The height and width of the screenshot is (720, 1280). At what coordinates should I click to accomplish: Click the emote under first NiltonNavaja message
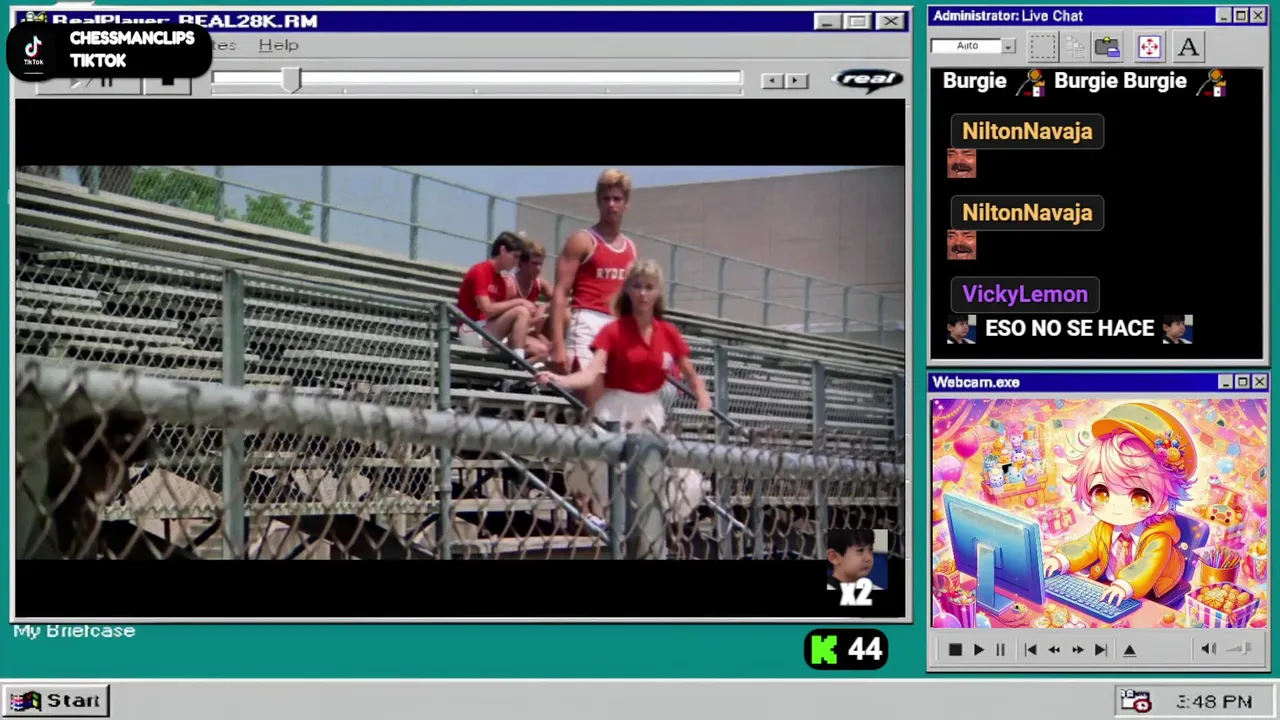(961, 163)
